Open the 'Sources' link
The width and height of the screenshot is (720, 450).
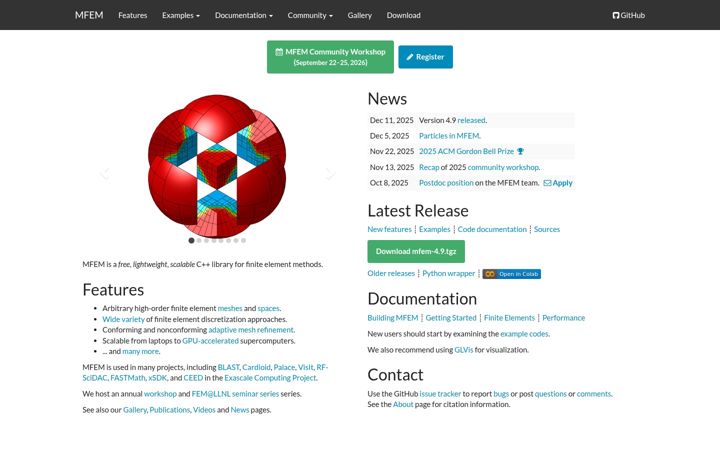click(547, 229)
